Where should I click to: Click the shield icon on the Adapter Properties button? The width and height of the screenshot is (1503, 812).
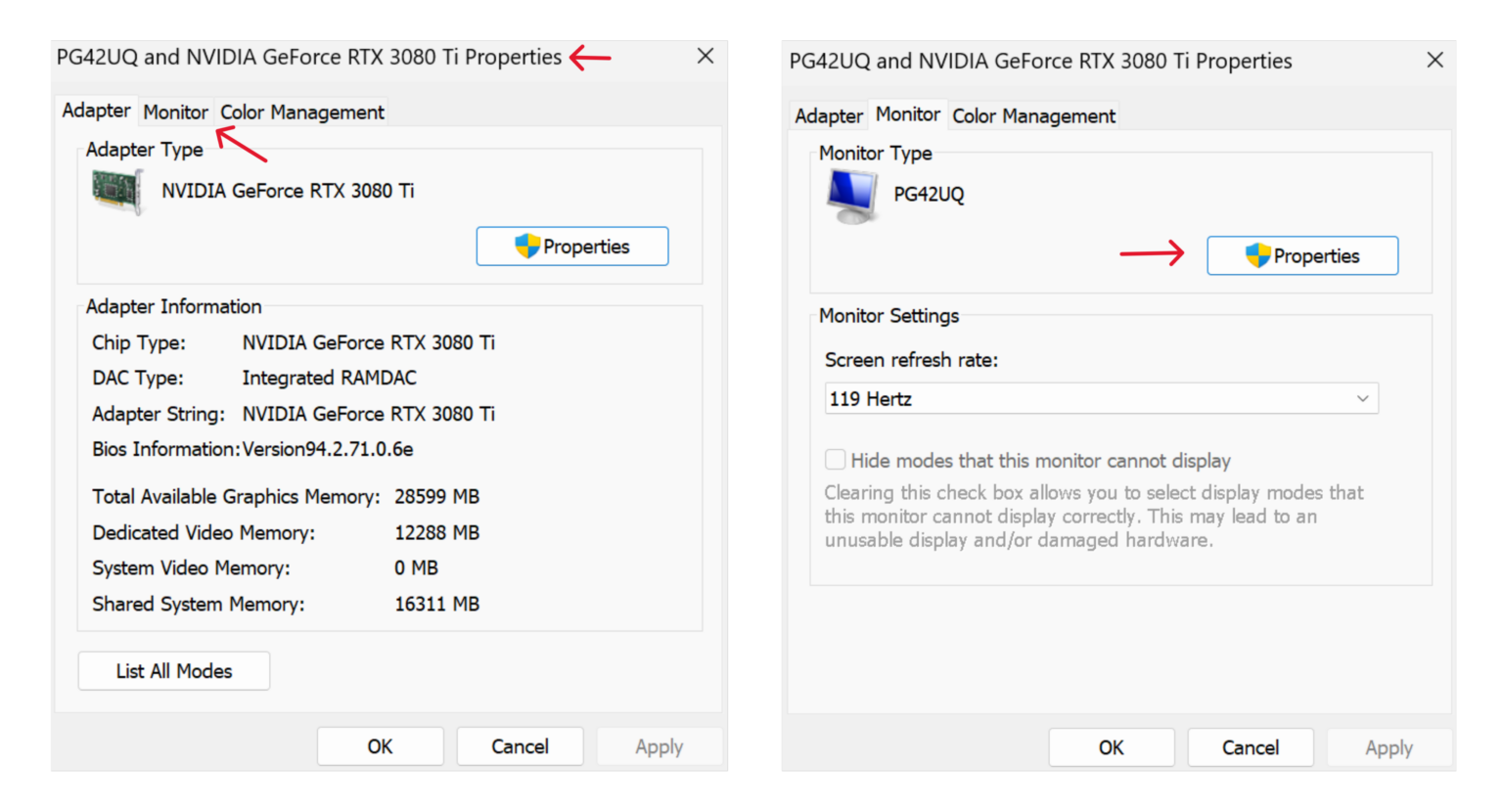[526, 246]
